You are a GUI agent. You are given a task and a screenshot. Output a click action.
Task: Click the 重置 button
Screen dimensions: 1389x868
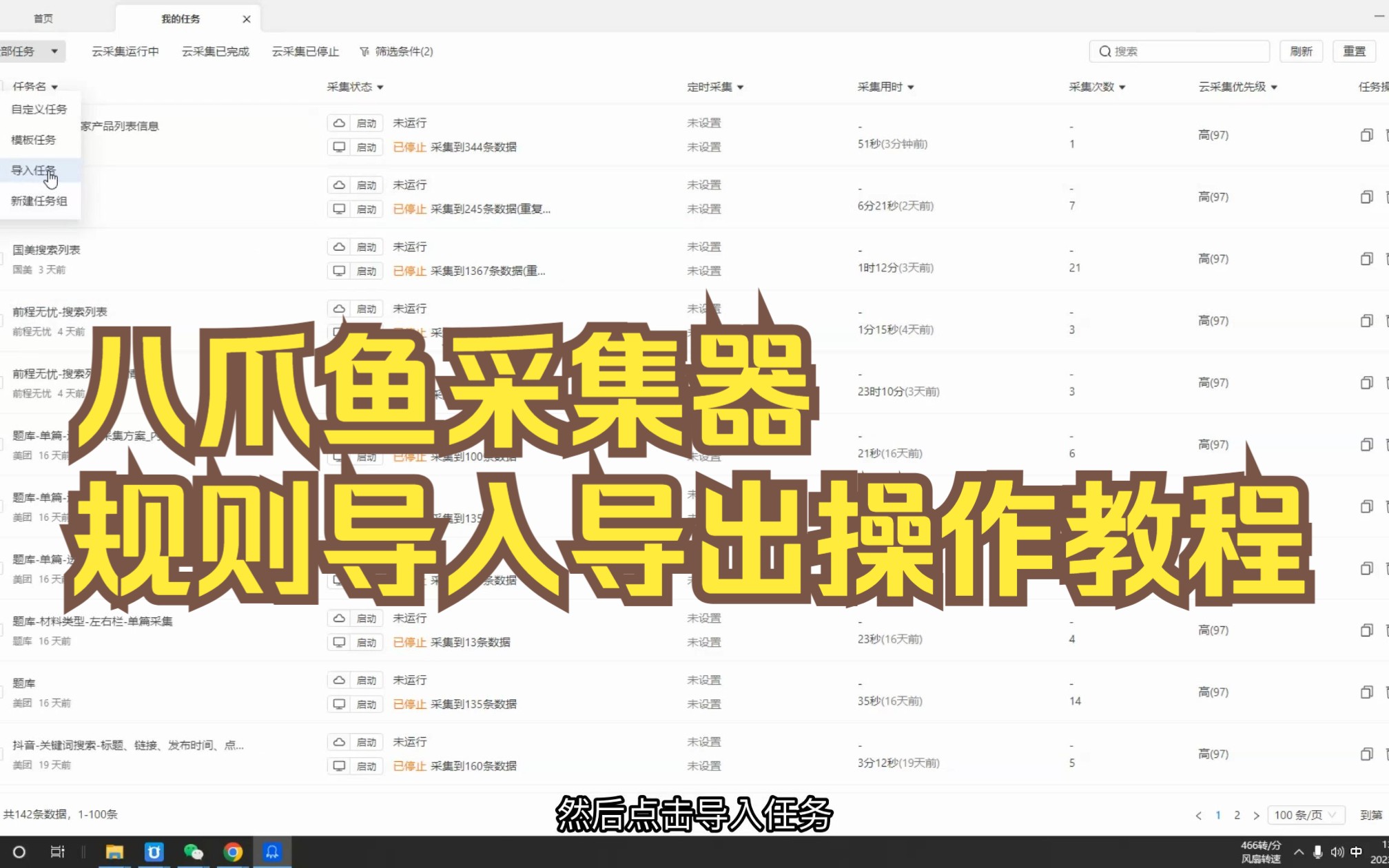(1355, 51)
